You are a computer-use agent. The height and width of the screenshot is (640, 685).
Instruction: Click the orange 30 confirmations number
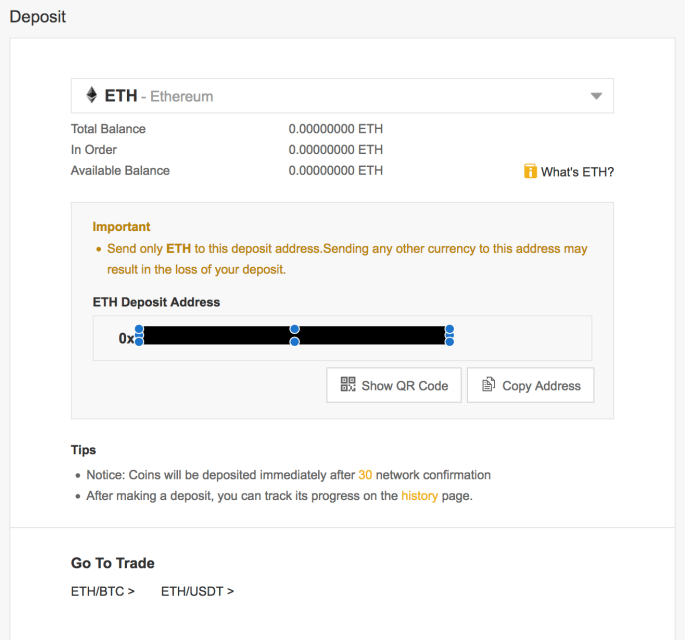pyautogui.click(x=365, y=475)
